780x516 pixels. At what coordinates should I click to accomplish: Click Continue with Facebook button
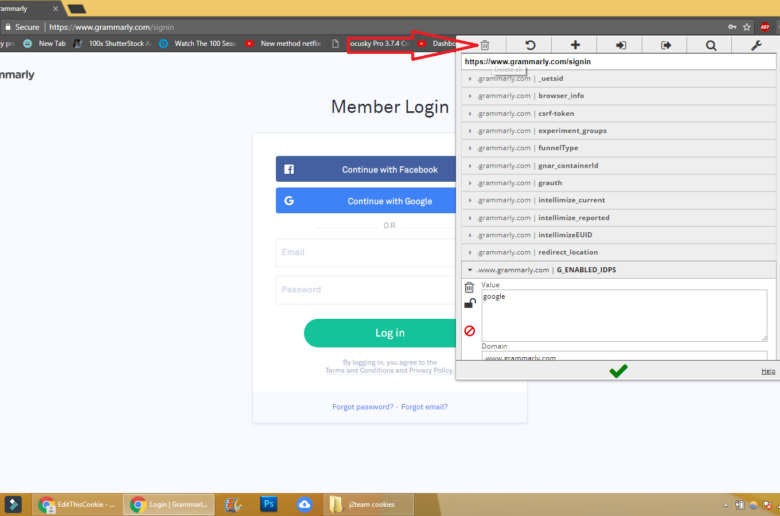click(x=366, y=169)
